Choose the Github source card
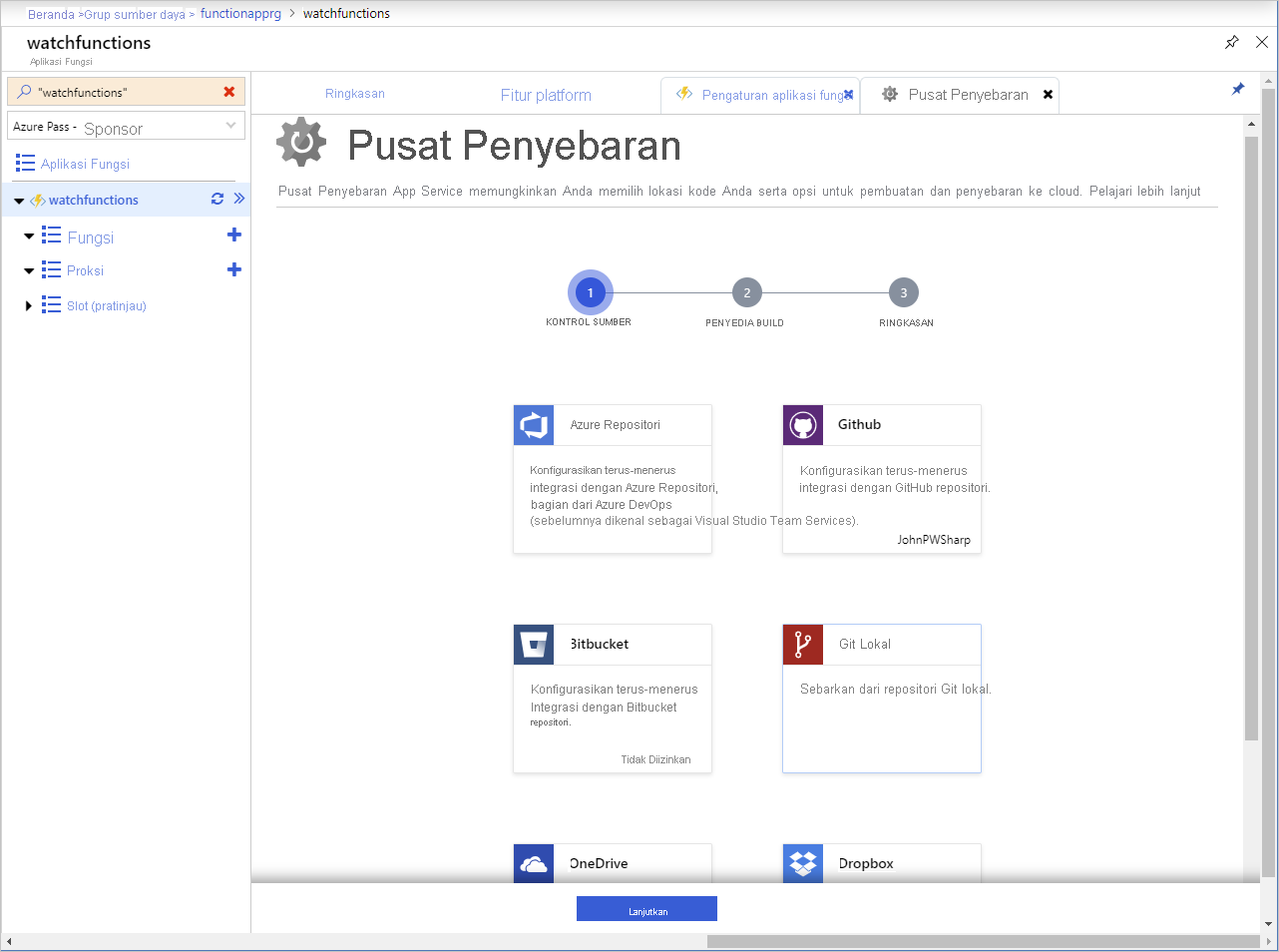1279x952 pixels. [x=882, y=479]
